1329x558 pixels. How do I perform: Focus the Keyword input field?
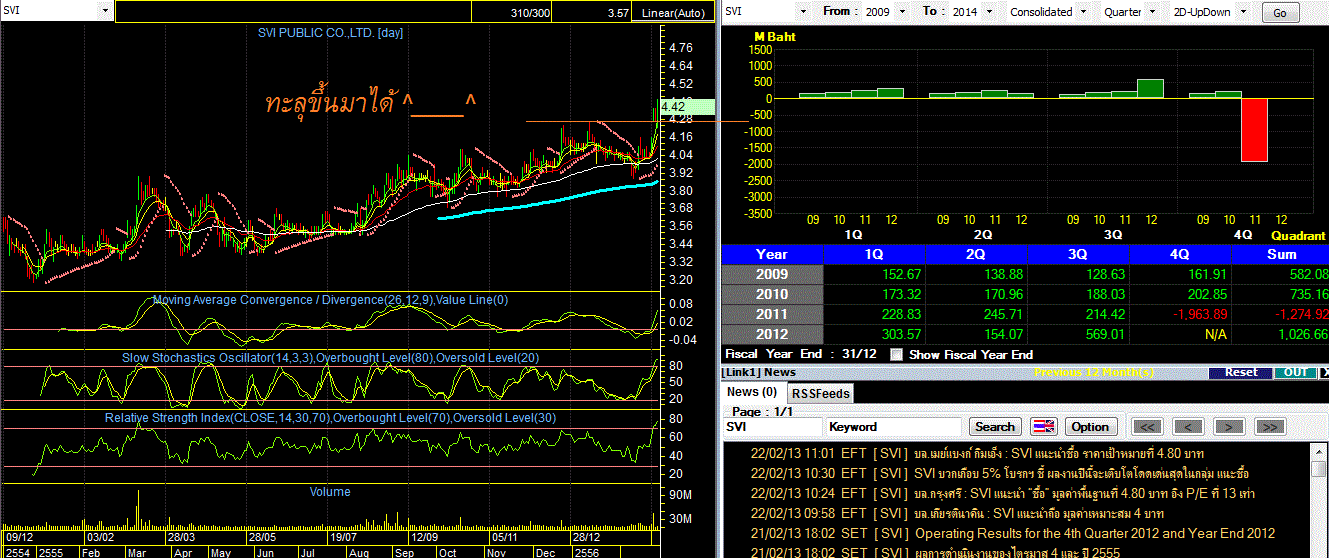pos(893,426)
